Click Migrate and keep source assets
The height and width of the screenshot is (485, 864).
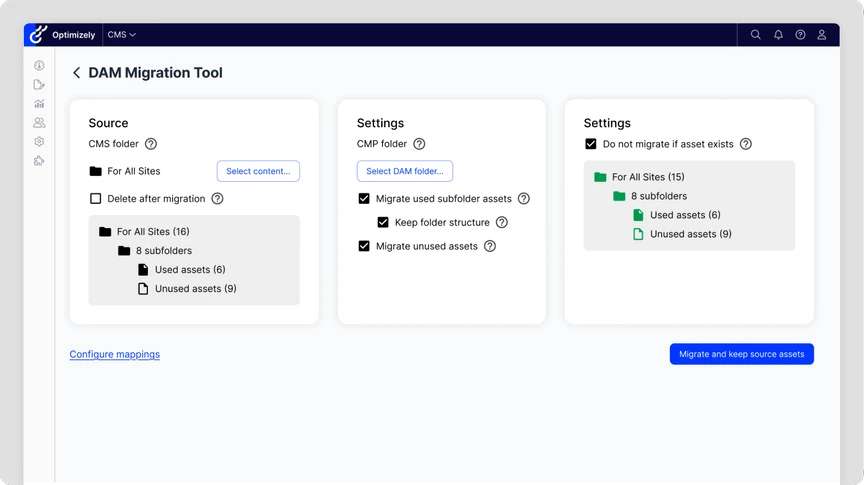(742, 354)
